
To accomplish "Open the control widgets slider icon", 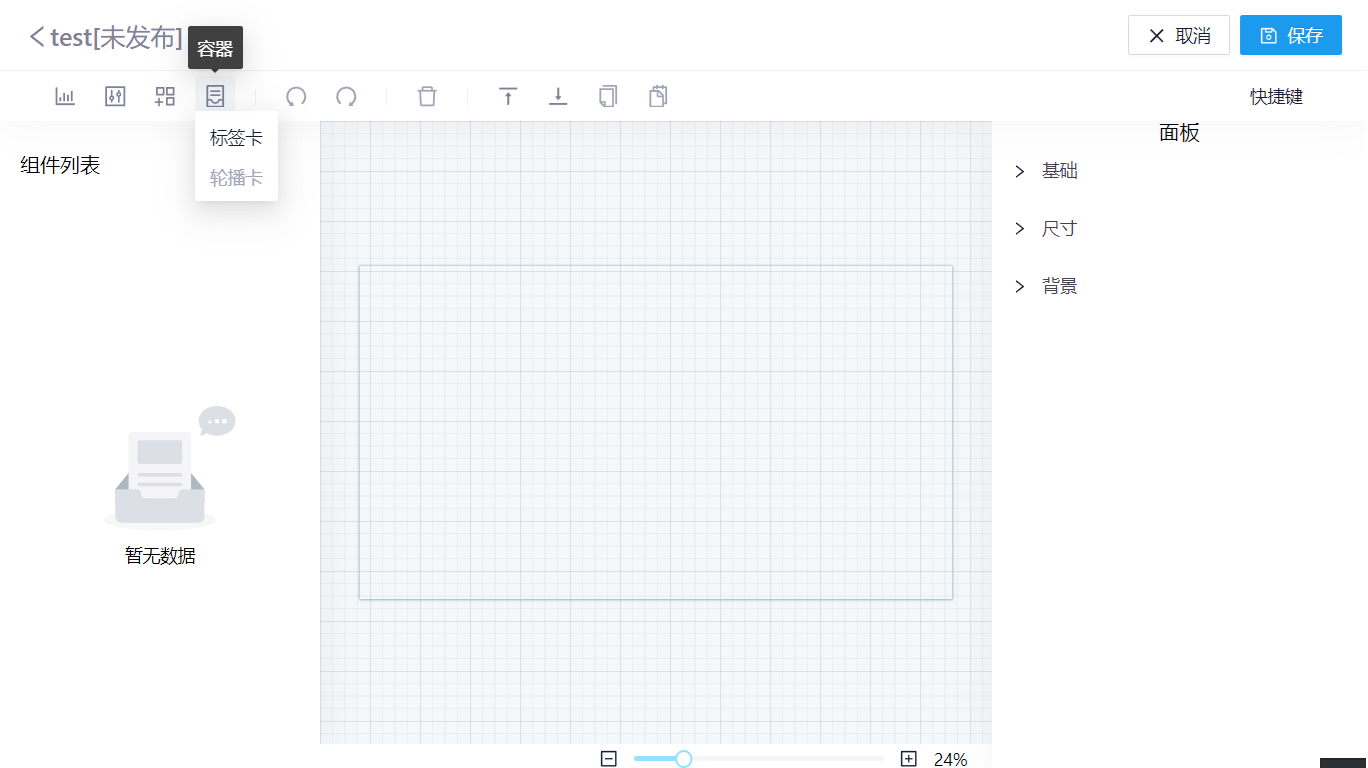I will (x=115, y=96).
